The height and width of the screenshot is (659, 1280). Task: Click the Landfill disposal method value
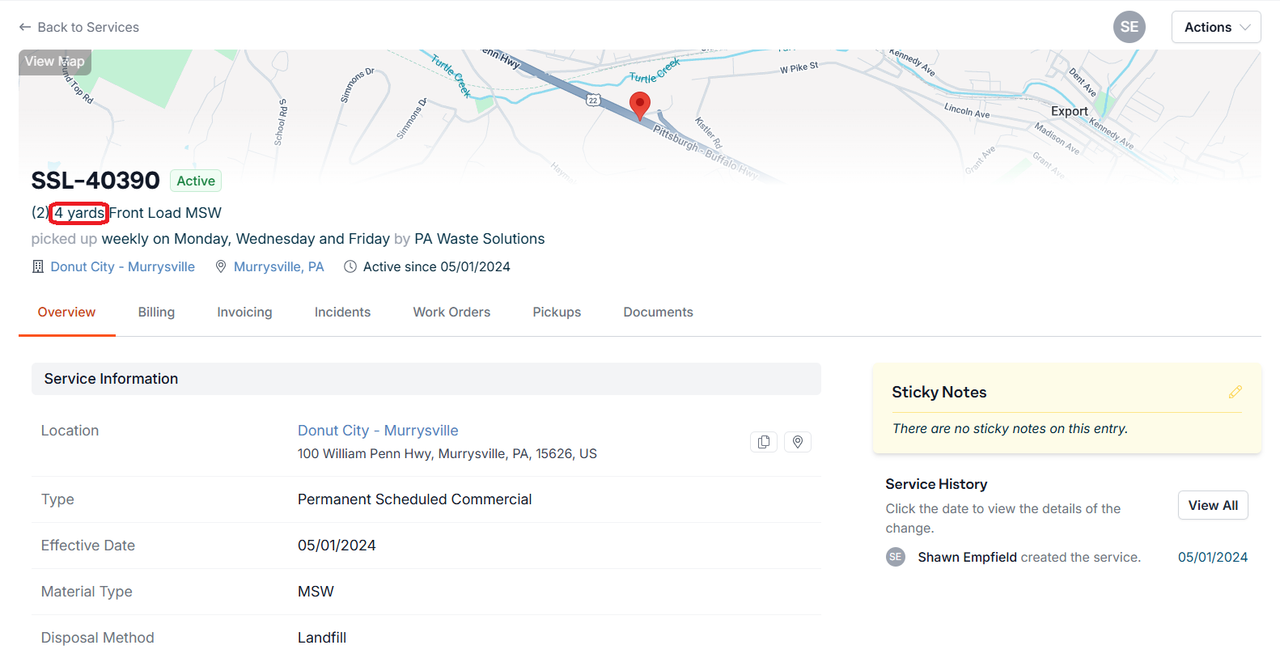[322, 638]
